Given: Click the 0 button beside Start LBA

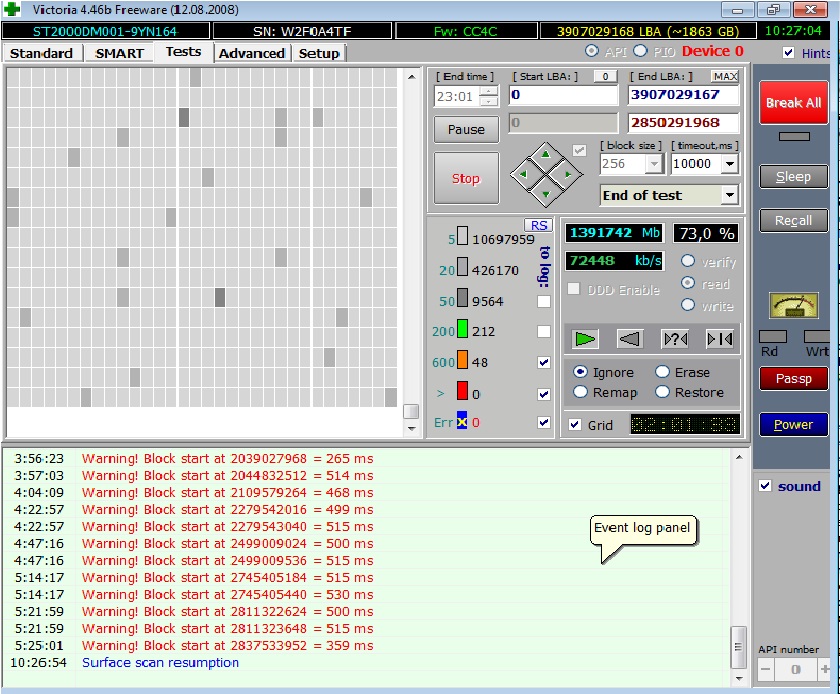Looking at the screenshot, I should click(x=605, y=77).
